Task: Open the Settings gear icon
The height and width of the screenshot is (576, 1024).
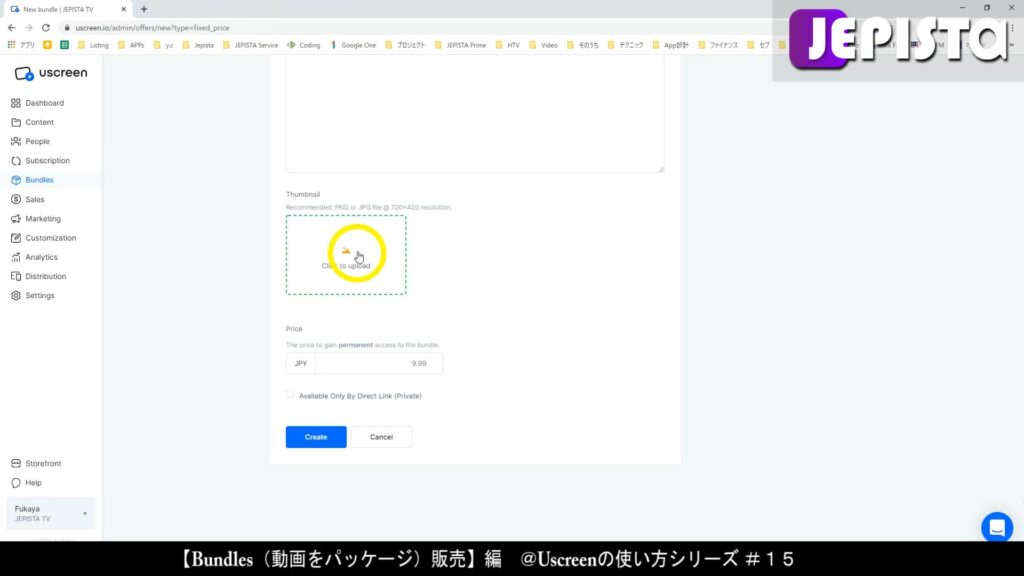Action: 16,296
